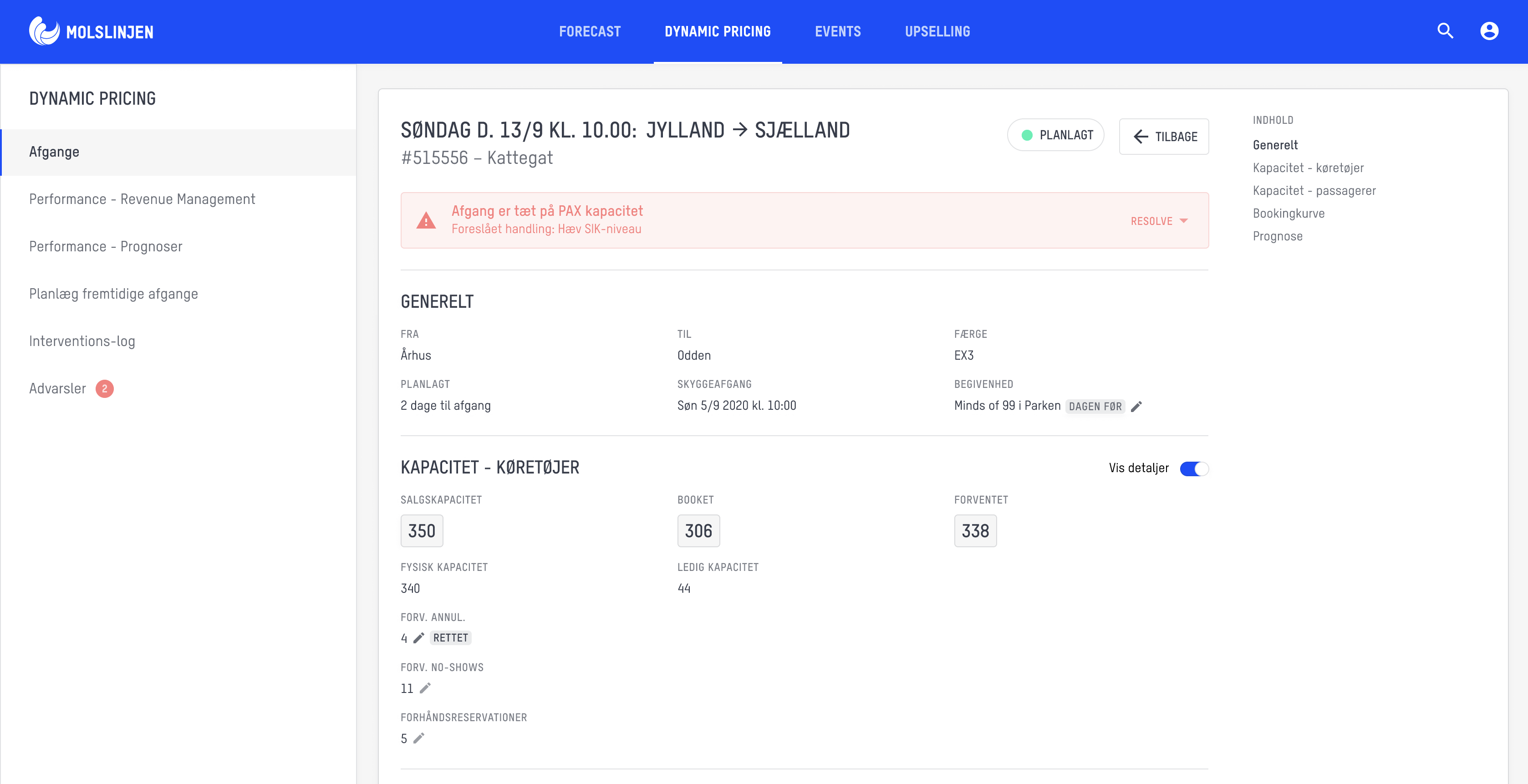Viewport: 1528px width, 784px height.
Task: Select Afgange in the sidebar
Action: tap(178, 152)
